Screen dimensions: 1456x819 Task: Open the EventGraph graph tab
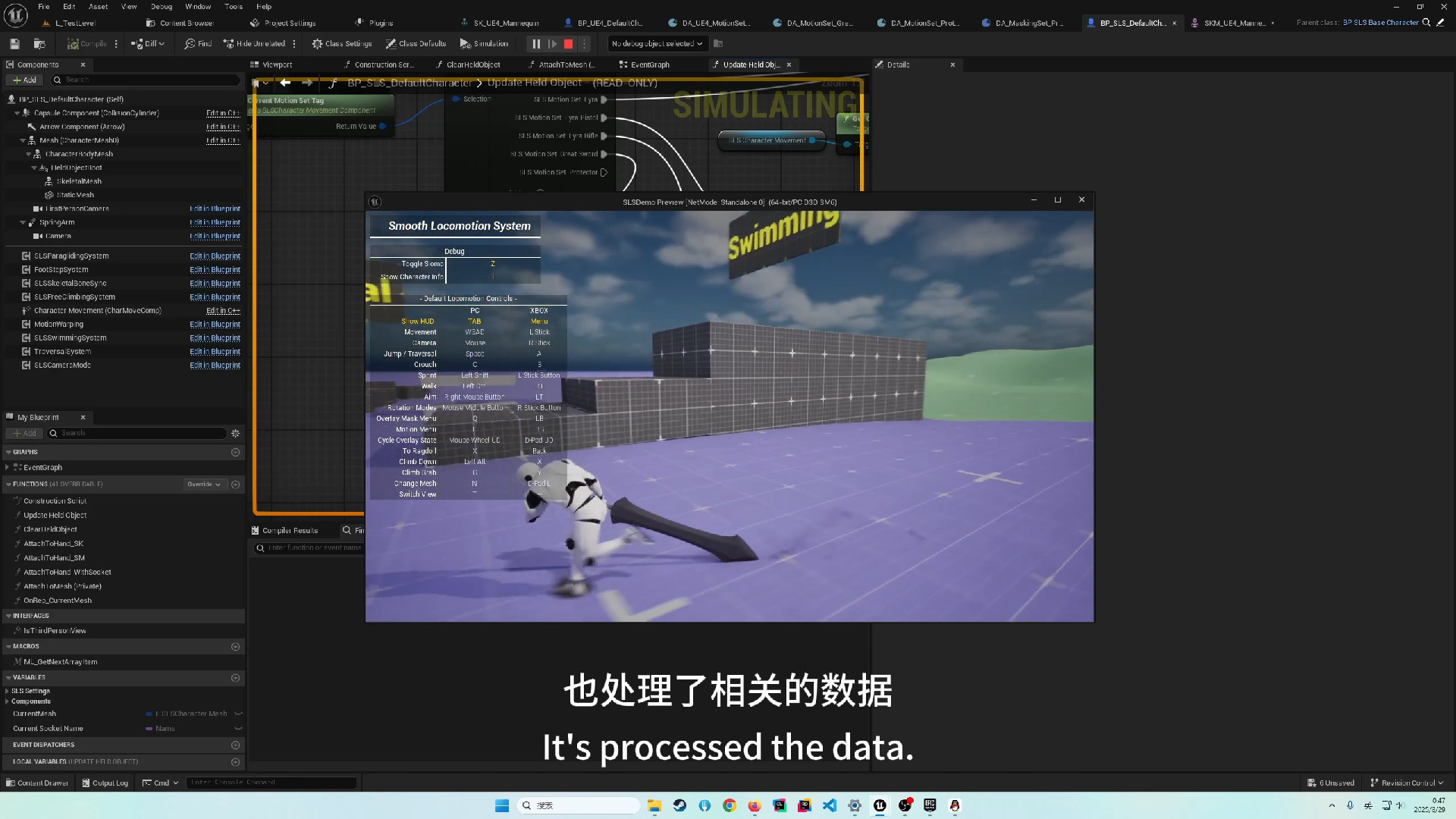tap(650, 65)
